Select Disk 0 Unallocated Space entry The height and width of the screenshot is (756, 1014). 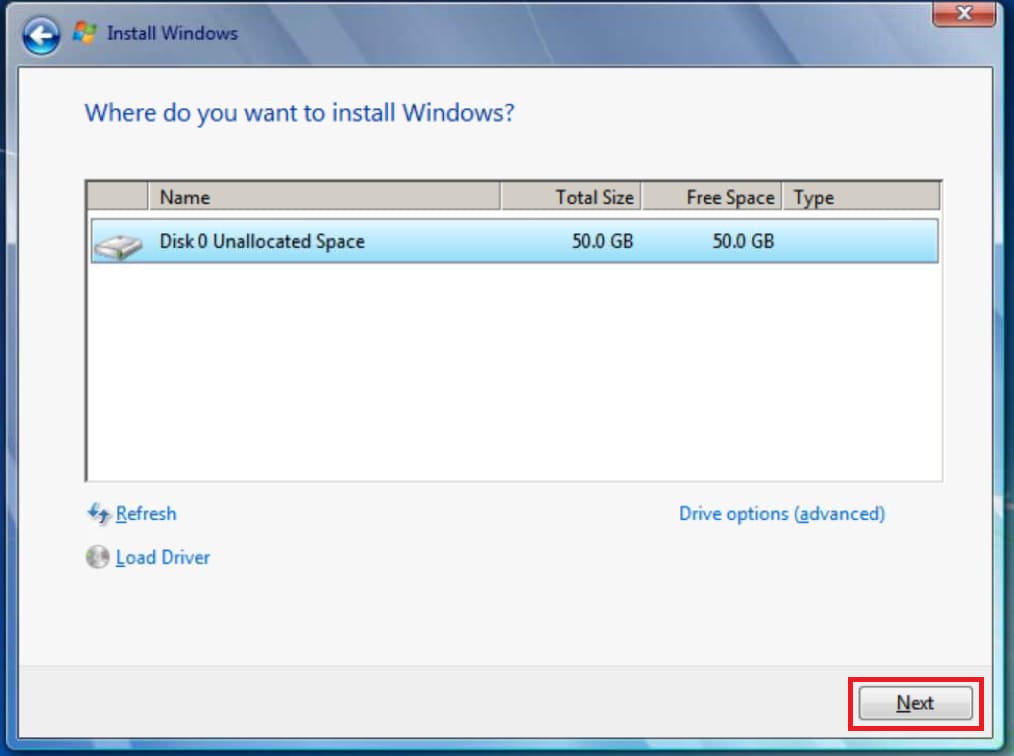262,242
